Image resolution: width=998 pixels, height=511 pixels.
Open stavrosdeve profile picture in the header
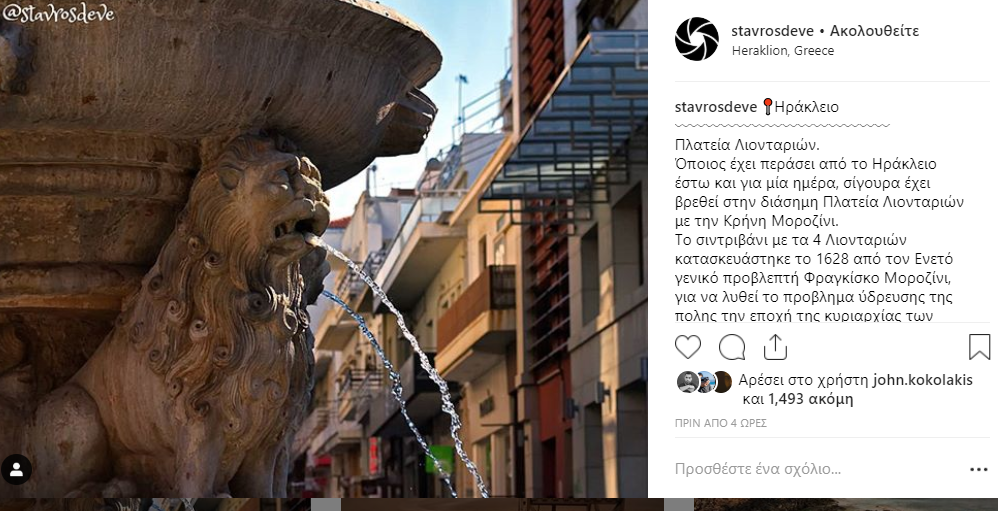696,39
